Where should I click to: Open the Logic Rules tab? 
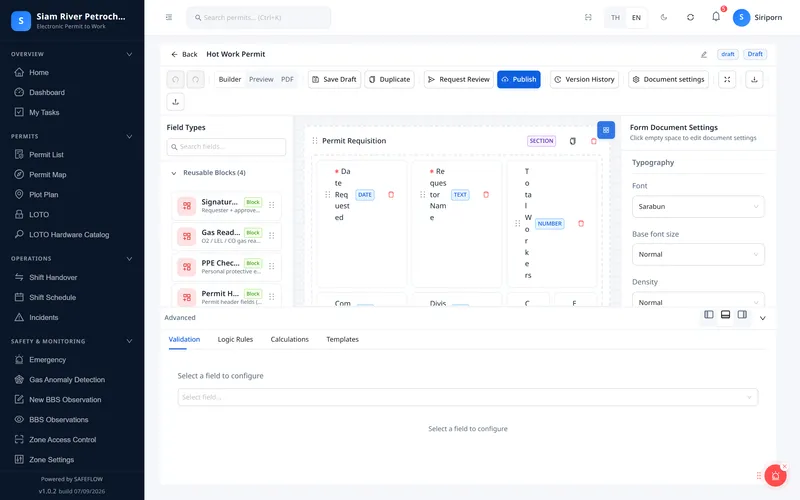[x=235, y=339]
